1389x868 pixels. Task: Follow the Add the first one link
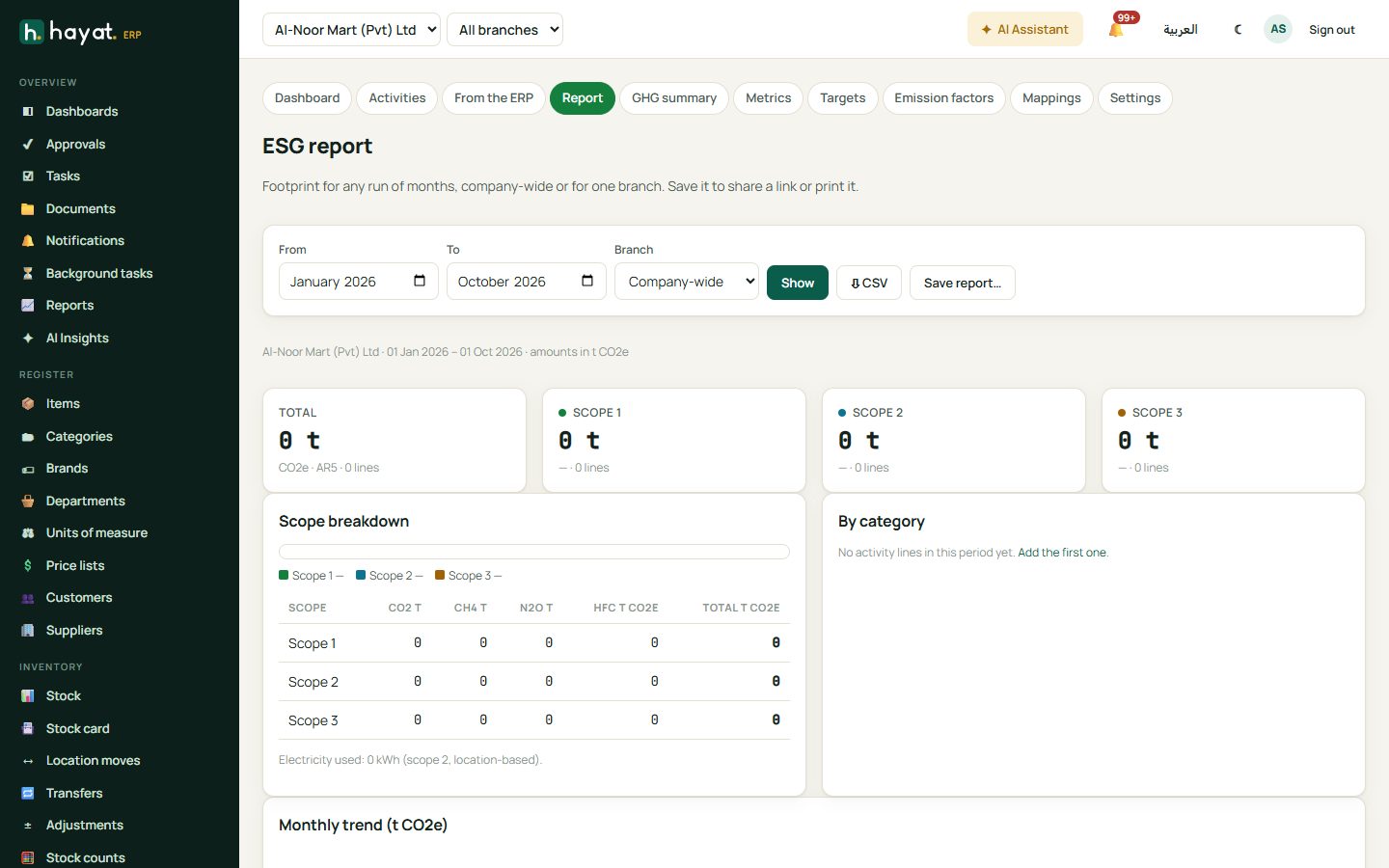(1062, 553)
